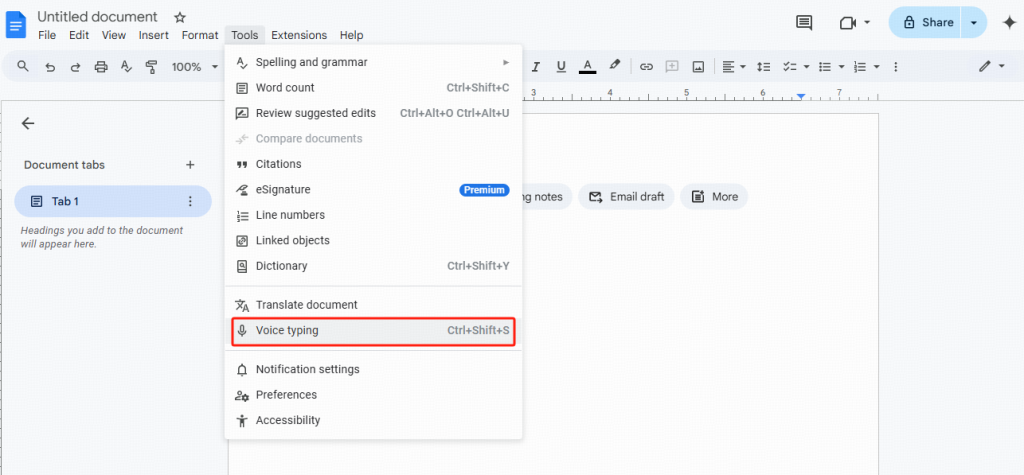Open the Help menu
The height and width of the screenshot is (475, 1024).
click(351, 35)
